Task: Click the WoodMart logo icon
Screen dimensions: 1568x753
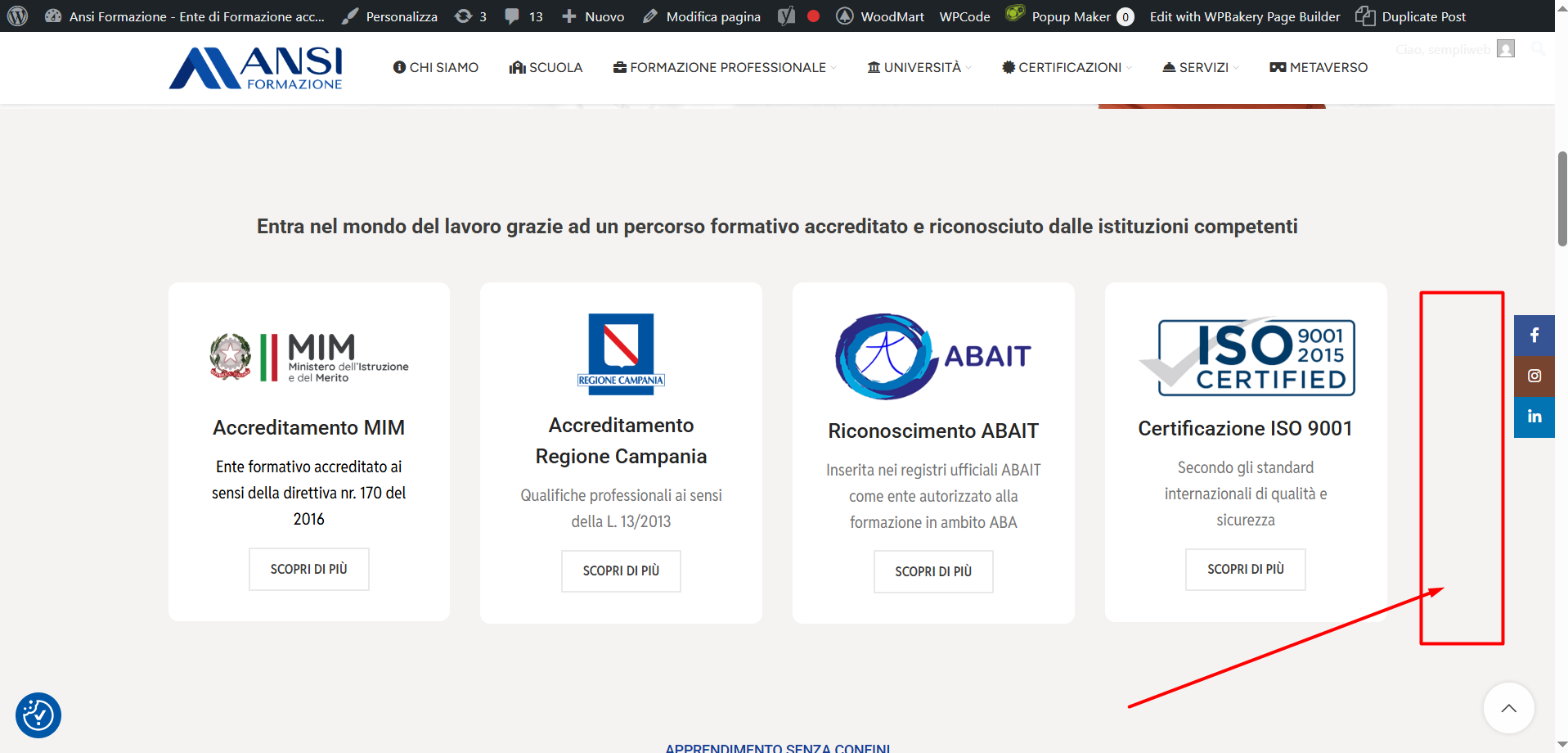Action: point(845,16)
